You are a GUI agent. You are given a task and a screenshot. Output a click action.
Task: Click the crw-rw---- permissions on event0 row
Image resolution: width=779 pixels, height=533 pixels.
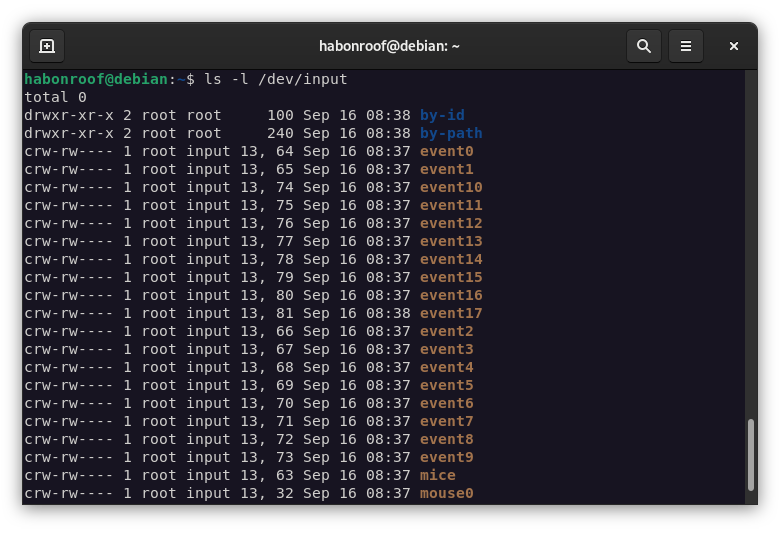[x=69, y=151]
